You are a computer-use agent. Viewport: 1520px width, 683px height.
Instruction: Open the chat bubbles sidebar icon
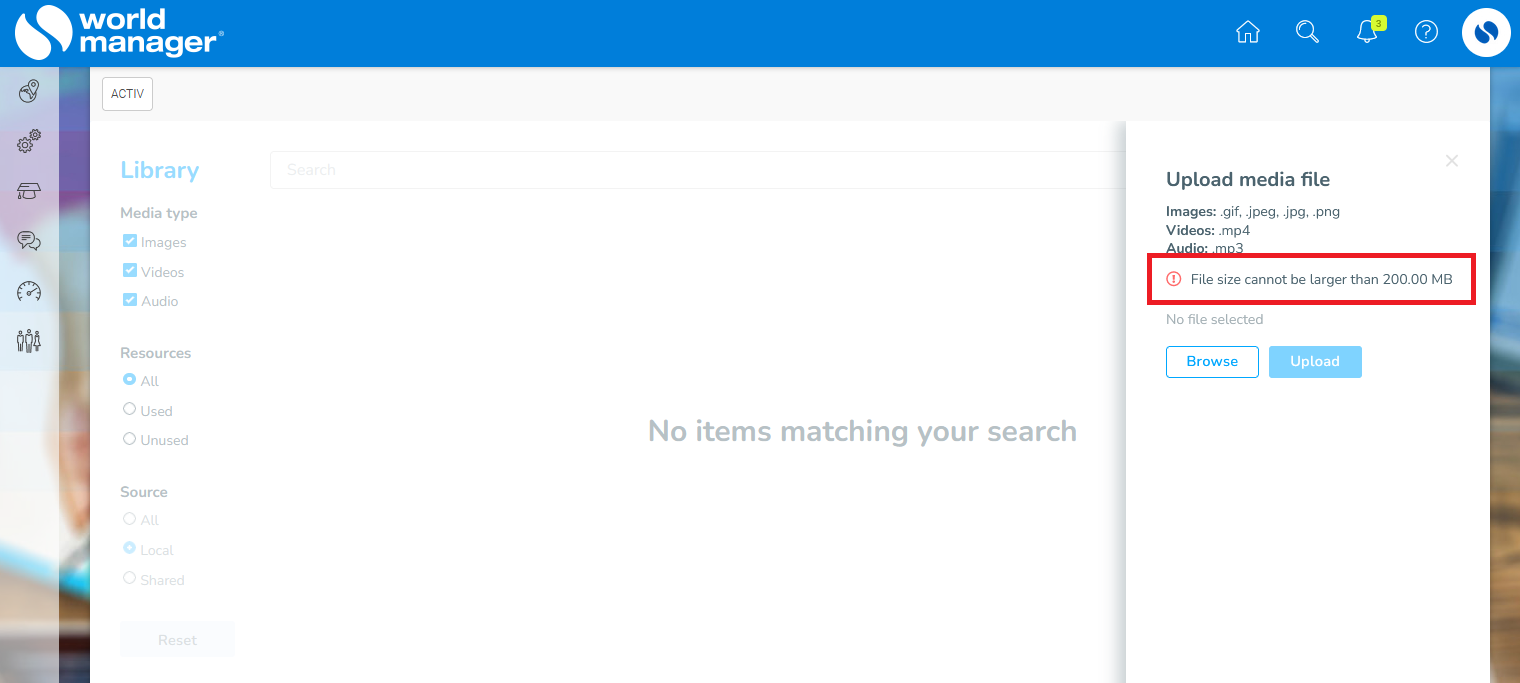(29, 241)
